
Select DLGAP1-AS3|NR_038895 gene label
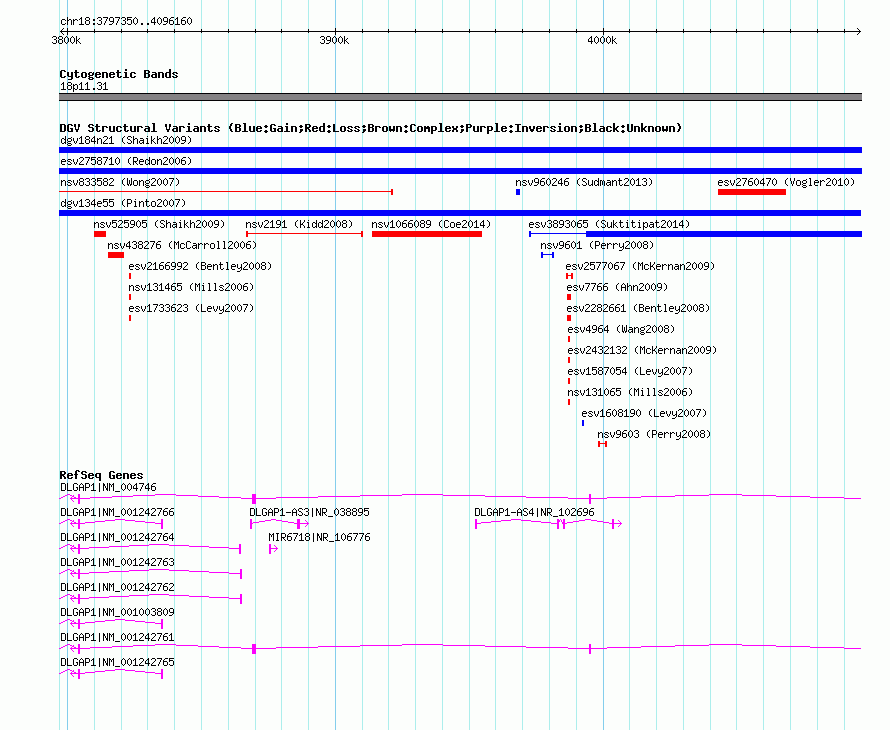click(309, 512)
